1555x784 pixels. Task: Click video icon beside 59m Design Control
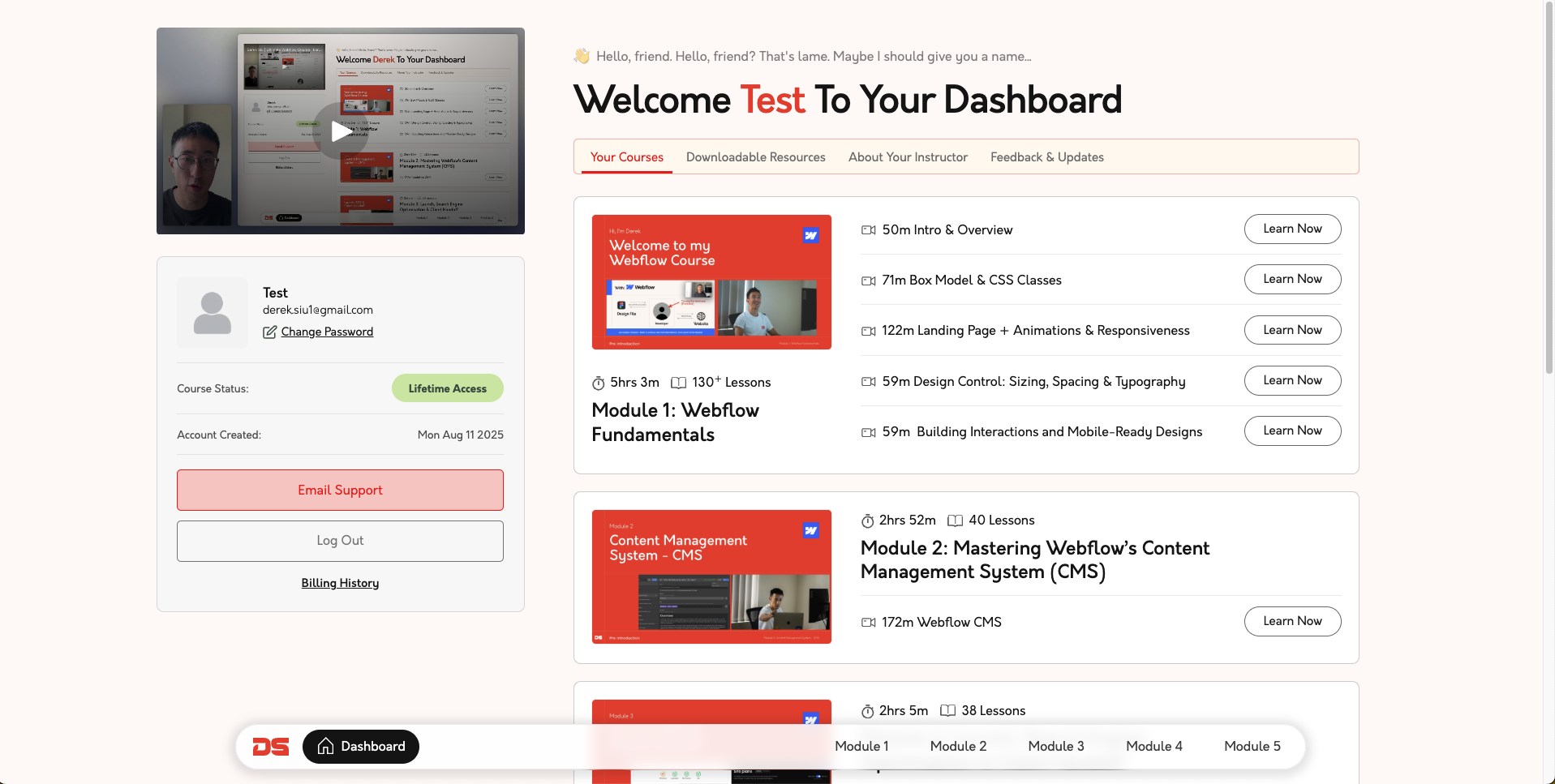pyautogui.click(x=868, y=382)
